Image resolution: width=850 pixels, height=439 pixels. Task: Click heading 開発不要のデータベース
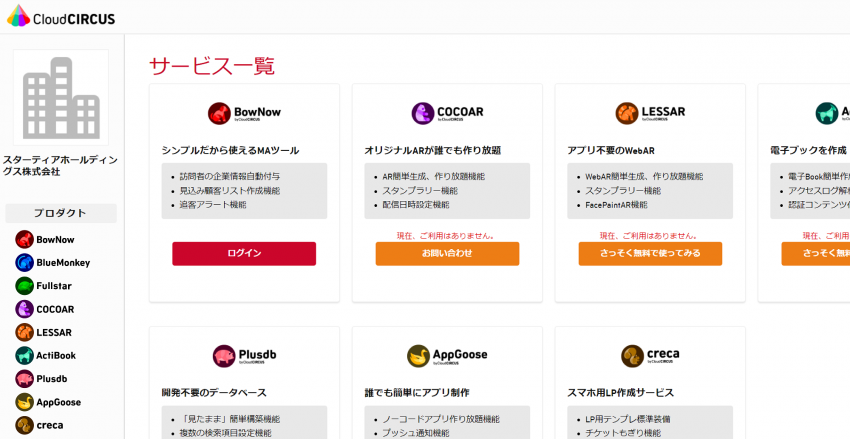214,393
